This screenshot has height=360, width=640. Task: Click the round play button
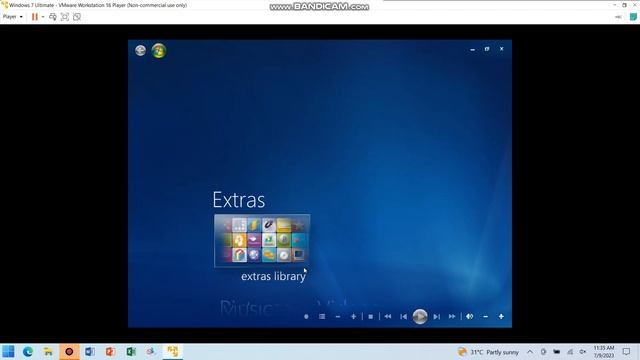tap(420, 316)
